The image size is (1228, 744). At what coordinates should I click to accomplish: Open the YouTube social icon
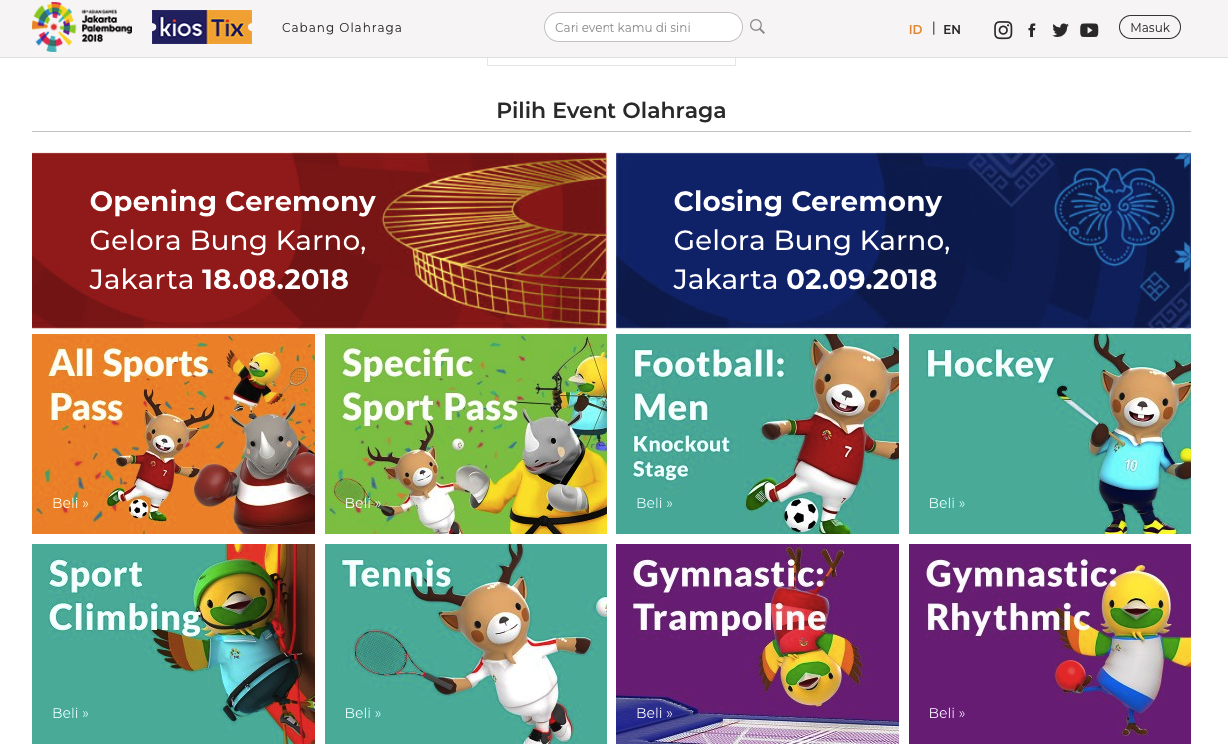click(1089, 30)
